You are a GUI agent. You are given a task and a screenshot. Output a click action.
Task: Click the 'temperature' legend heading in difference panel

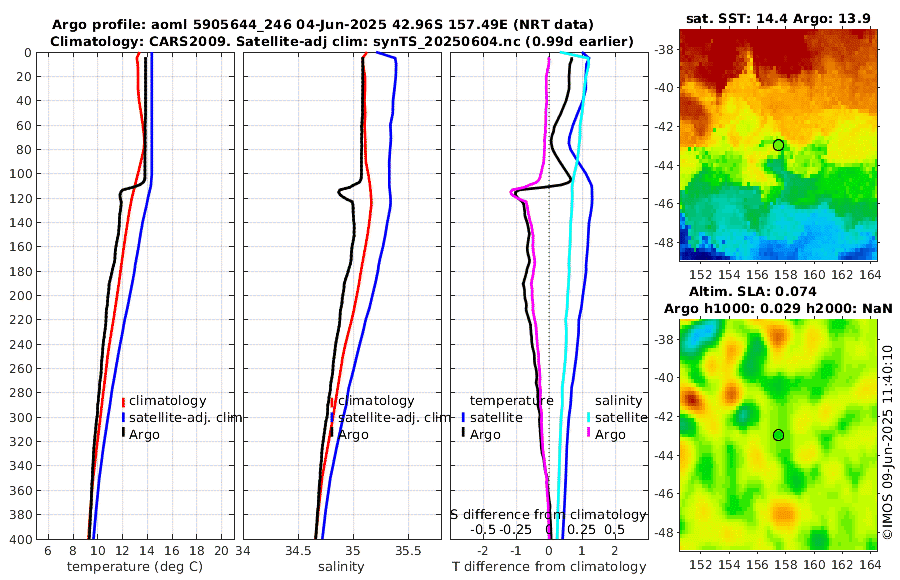pos(511,401)
